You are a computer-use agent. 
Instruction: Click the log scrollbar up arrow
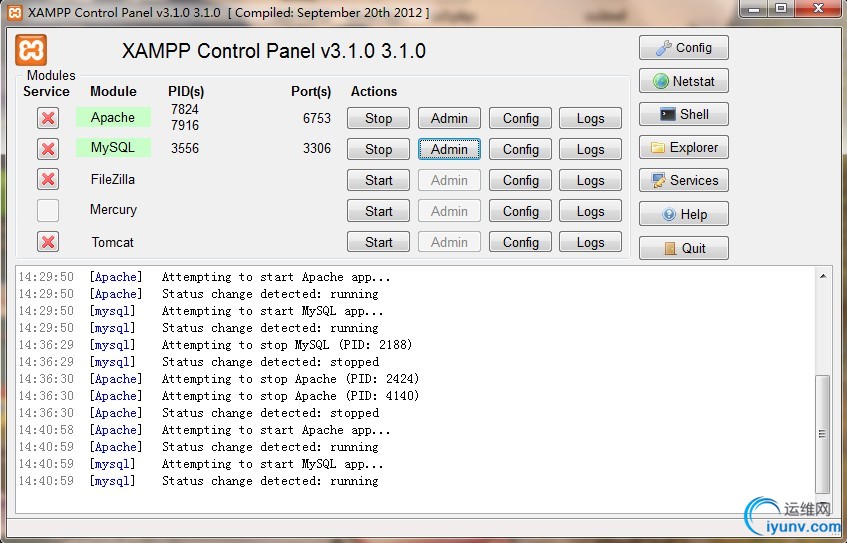coord(823,276)
